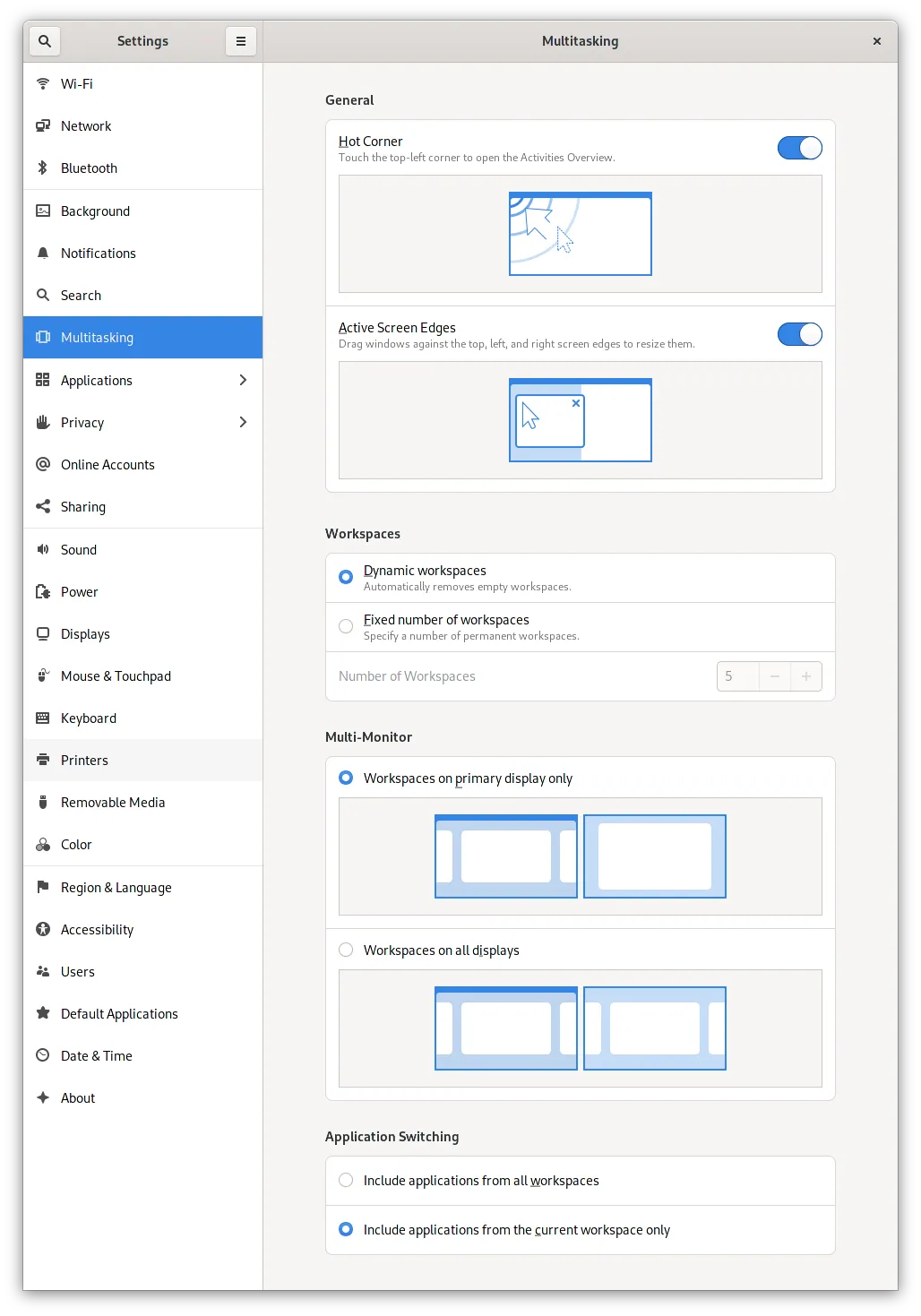The image size is (921, 1316).
Task: Click the plus button for workspace count
Action: coord(805,676)
